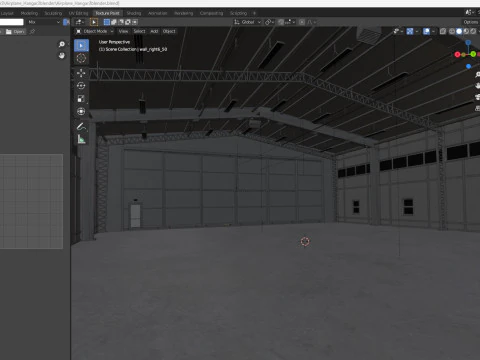The width and height of the screenshot is (480, 360).
Task: Open the Object Mode dropdown
Action: pyautogui.click(x=95, y=31)
